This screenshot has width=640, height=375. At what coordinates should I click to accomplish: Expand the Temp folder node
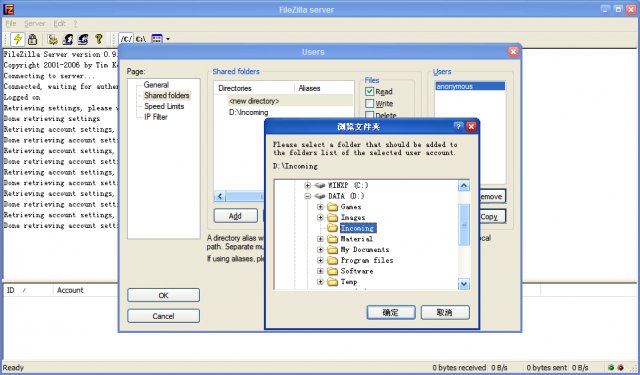[320, 282]
